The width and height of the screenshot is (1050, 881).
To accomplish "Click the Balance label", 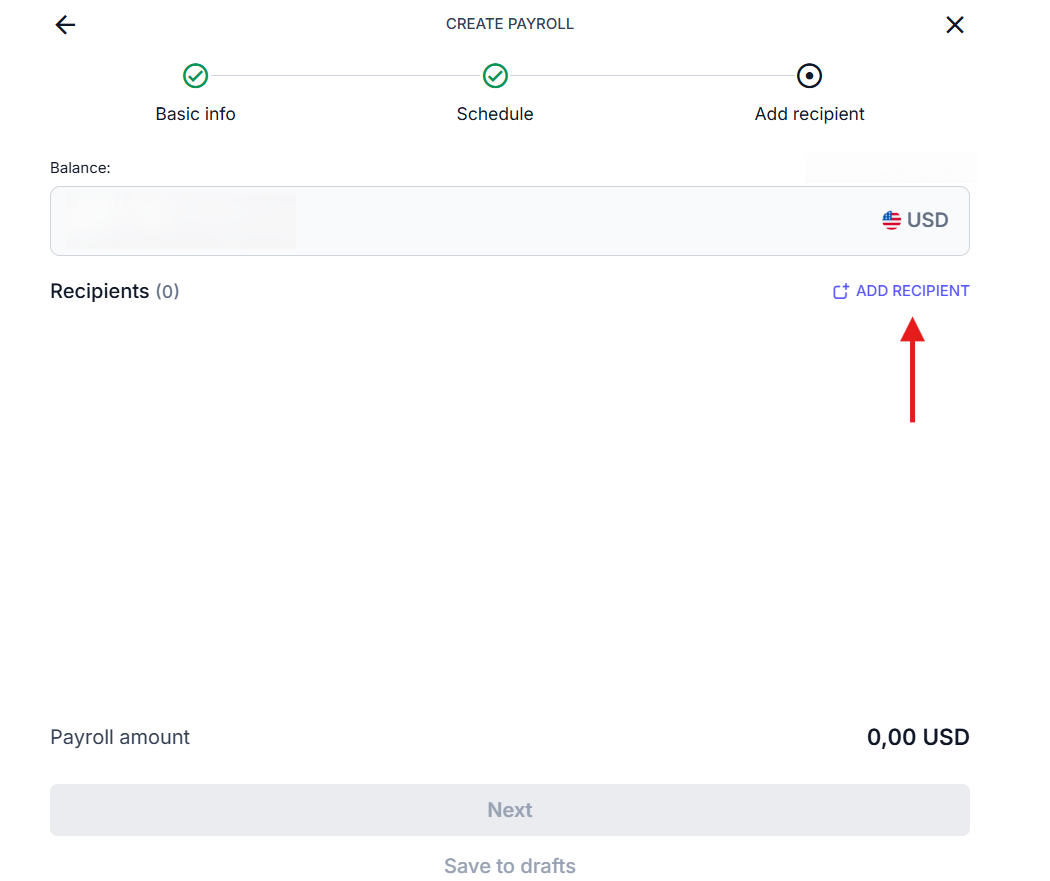I will tap(80, 168).
